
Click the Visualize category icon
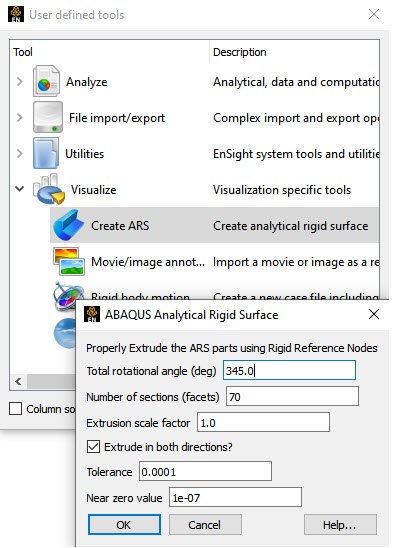pyautogui.click(x=49, y=189)
